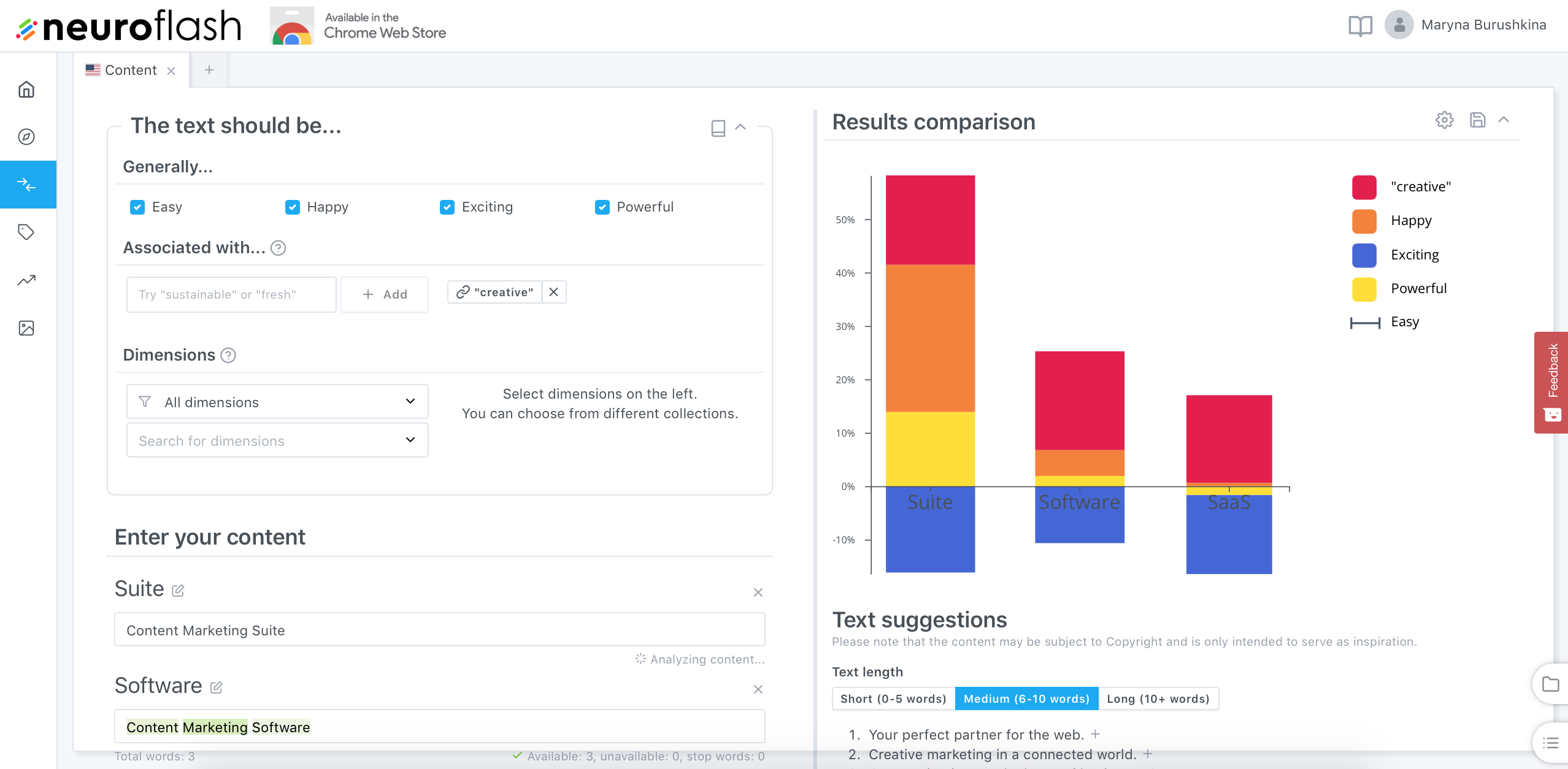This screenshot has height=769, width=1568.
Task: Open the trending chart icon in sidebar
Action: pyautogui.click(x=26, y=280)
